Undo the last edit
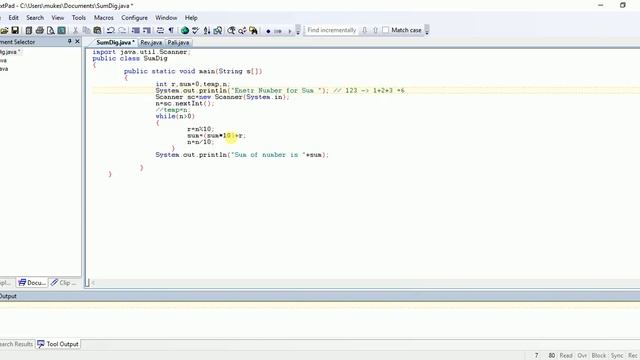 (x=111, y=30)
